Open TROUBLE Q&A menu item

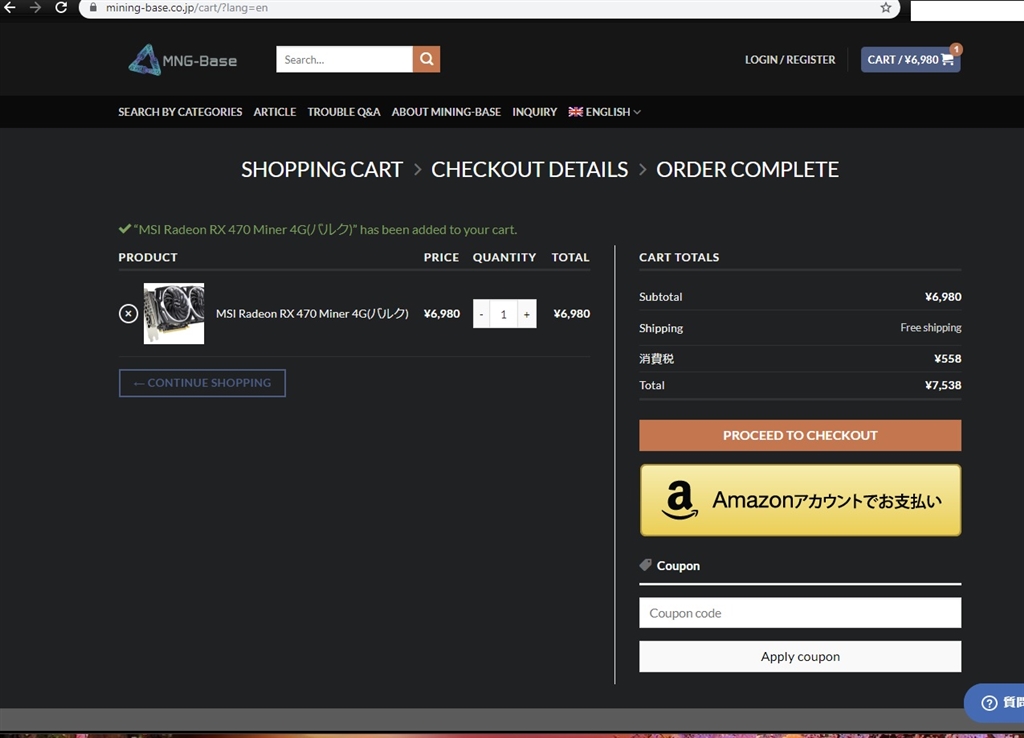tap(344, 112)
